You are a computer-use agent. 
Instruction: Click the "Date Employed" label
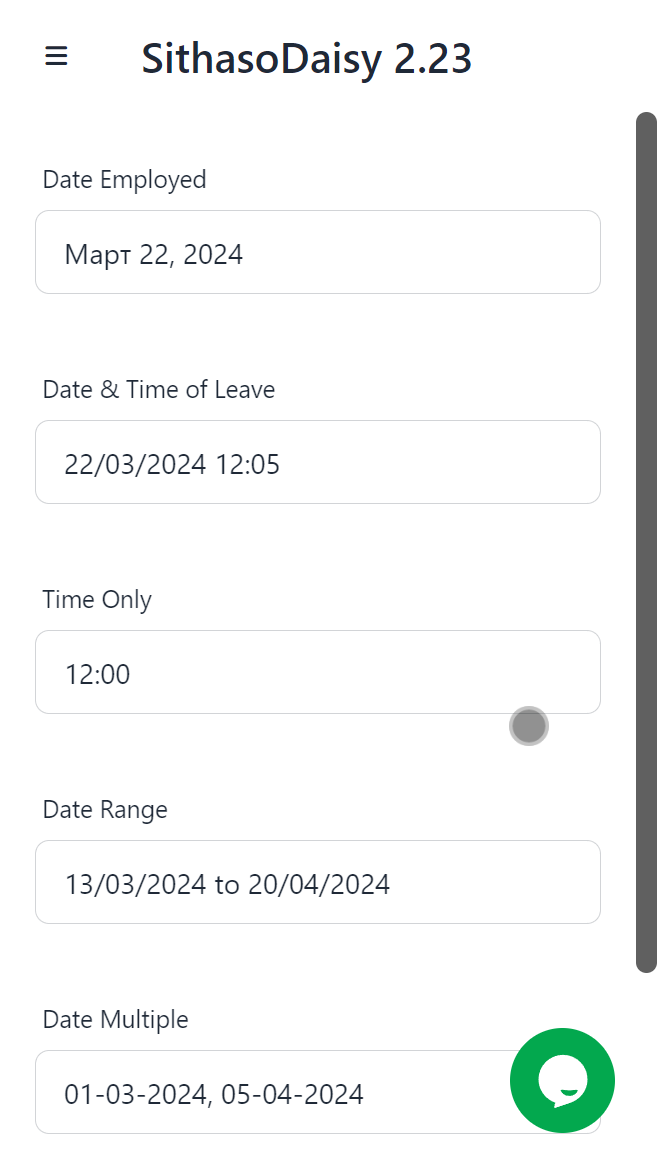pos(124,180)
